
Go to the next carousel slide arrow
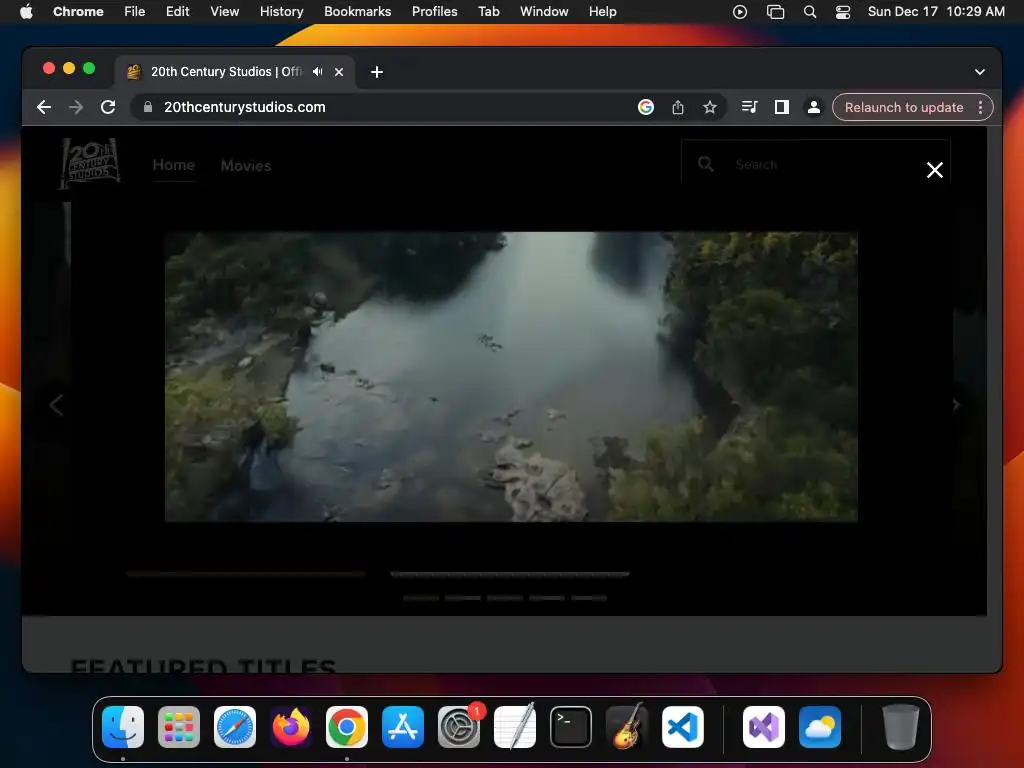coord(955,405)
